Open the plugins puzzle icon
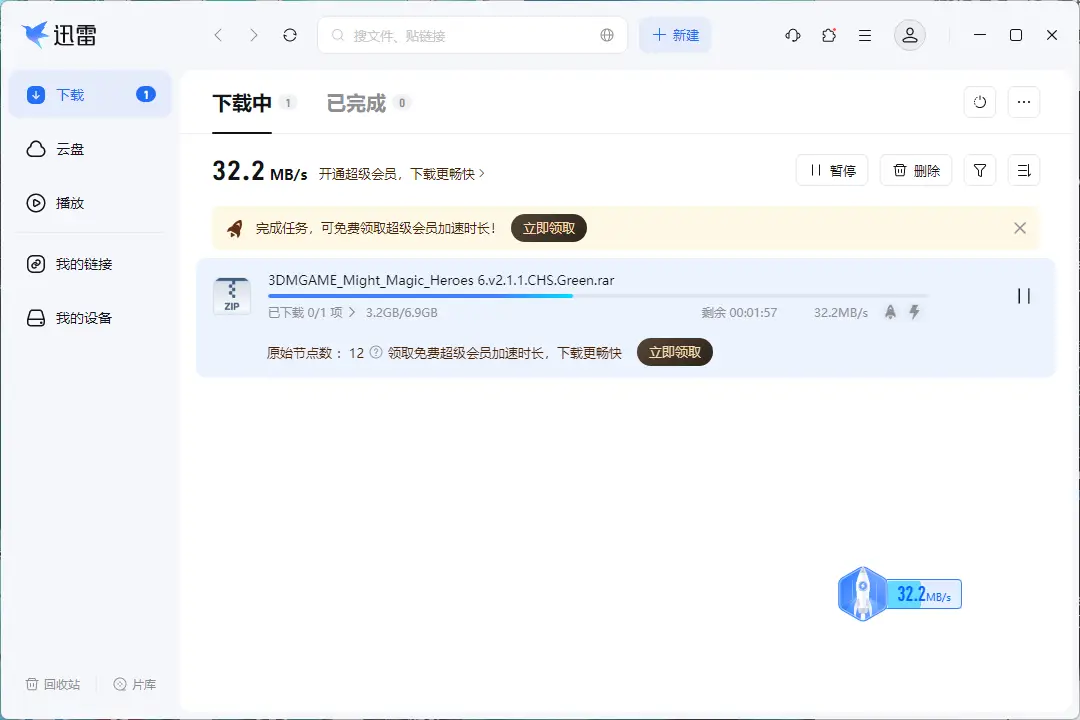 pos(829,35)
